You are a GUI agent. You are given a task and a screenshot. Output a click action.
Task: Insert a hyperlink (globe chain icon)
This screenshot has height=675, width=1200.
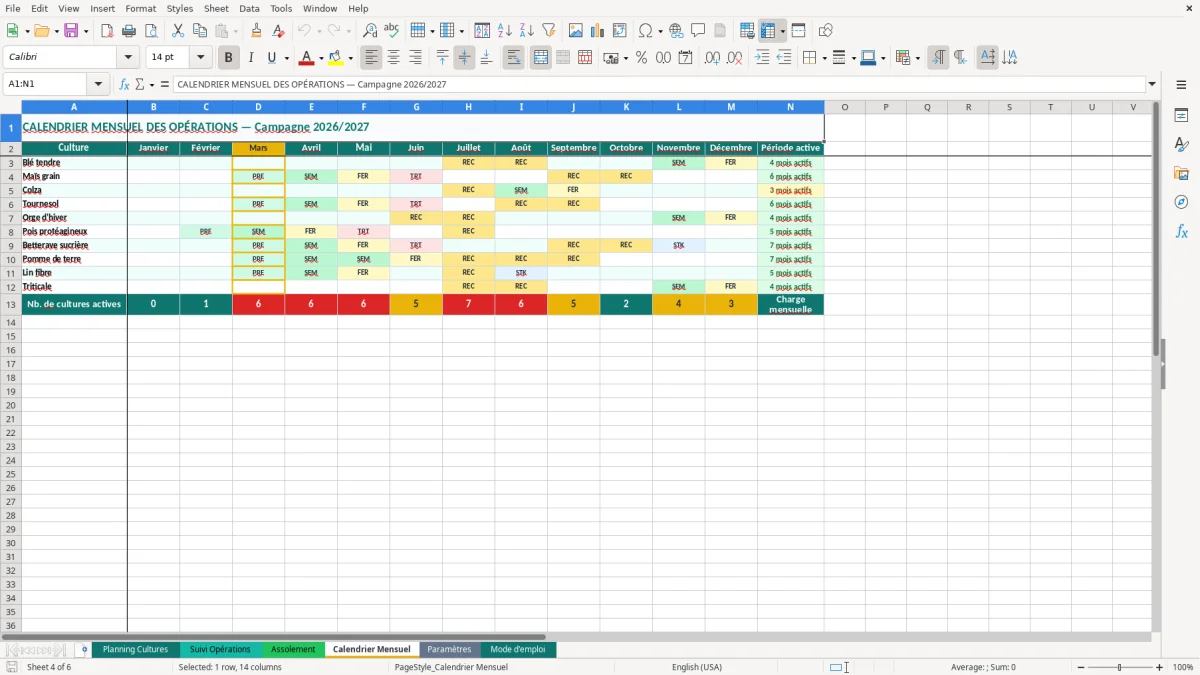677,31
